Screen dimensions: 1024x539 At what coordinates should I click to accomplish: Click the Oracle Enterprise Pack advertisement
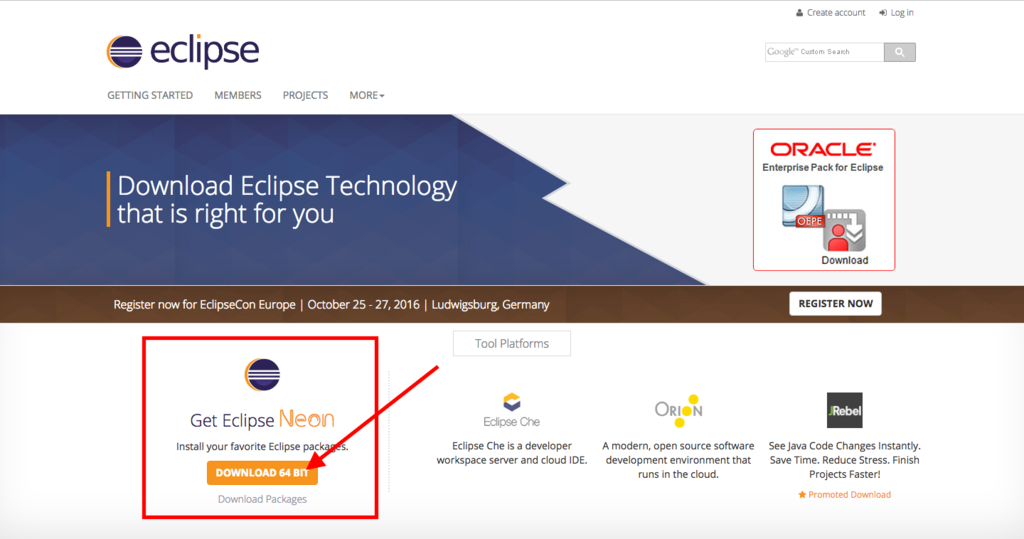824,200
